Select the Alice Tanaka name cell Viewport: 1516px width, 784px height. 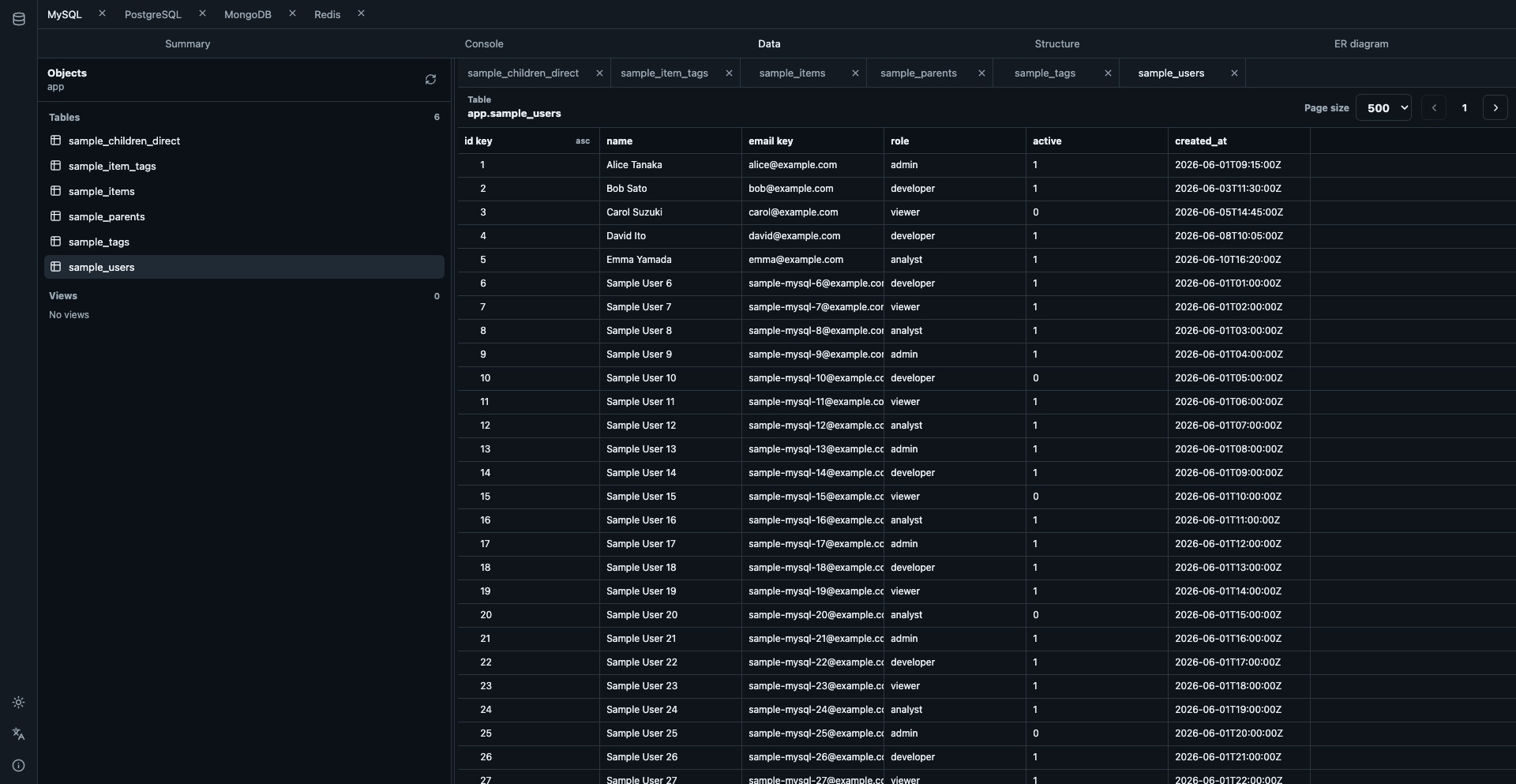(x=670, y=165)
